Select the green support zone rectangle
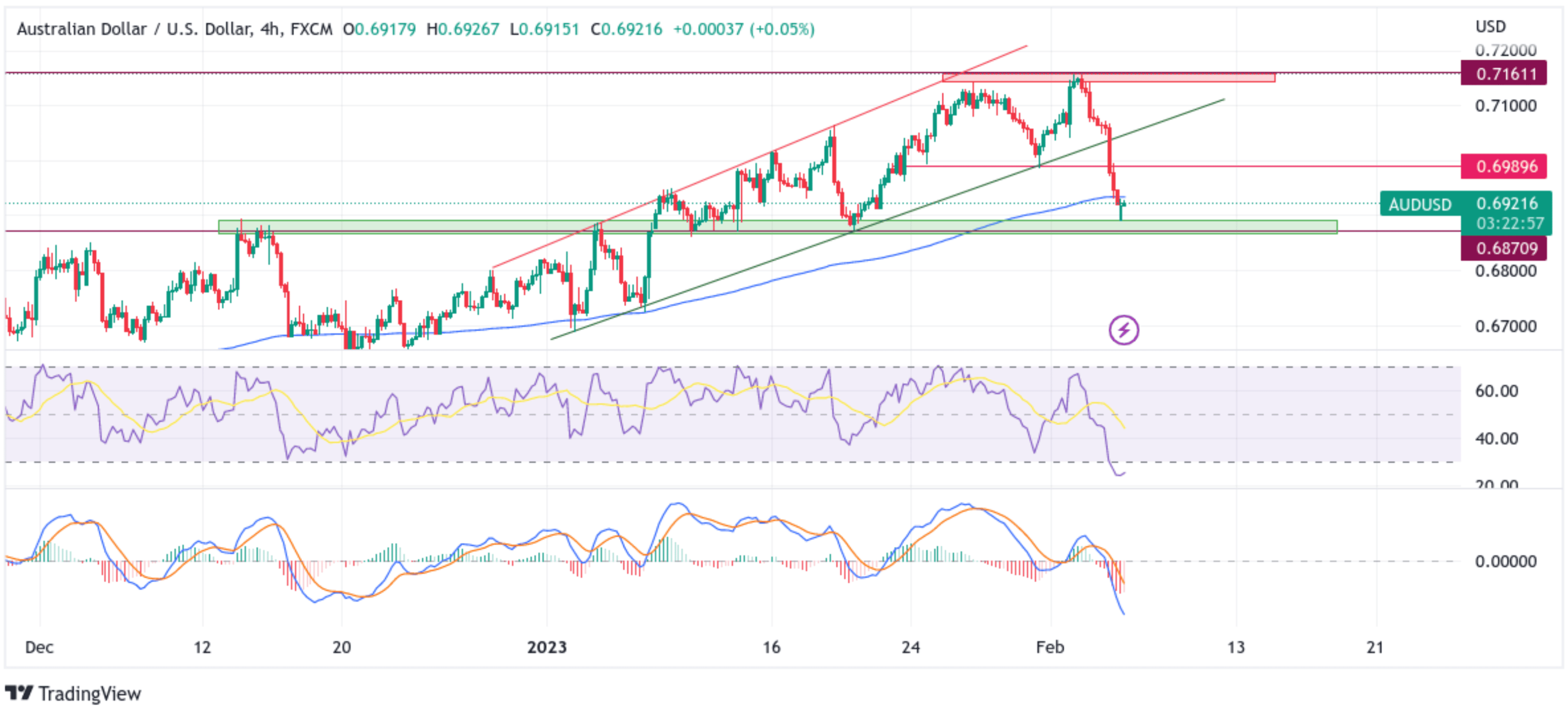The height and width of the screenshot is (719, 1568). point(777,227)
